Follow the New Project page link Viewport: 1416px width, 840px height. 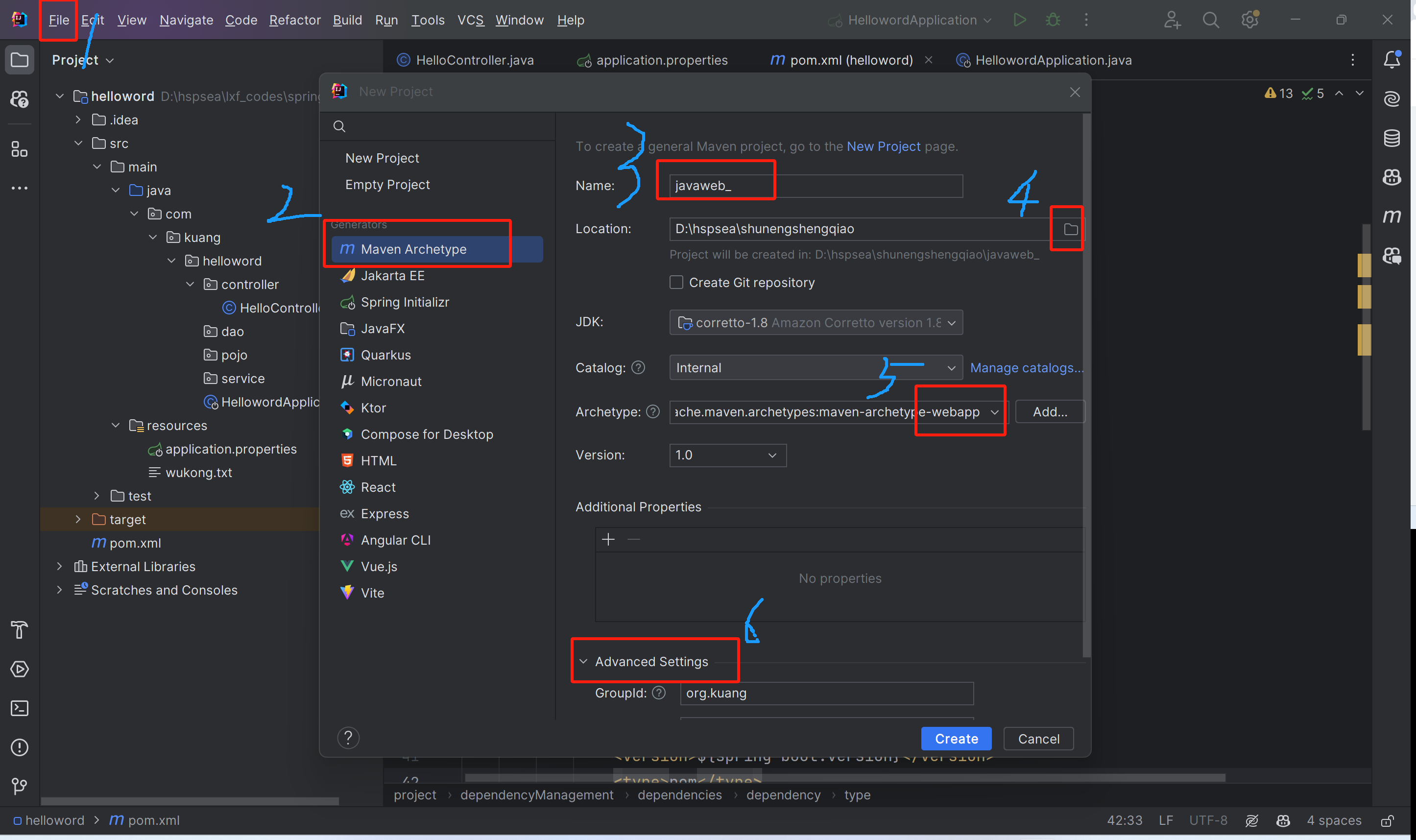(x=883, y=146)
